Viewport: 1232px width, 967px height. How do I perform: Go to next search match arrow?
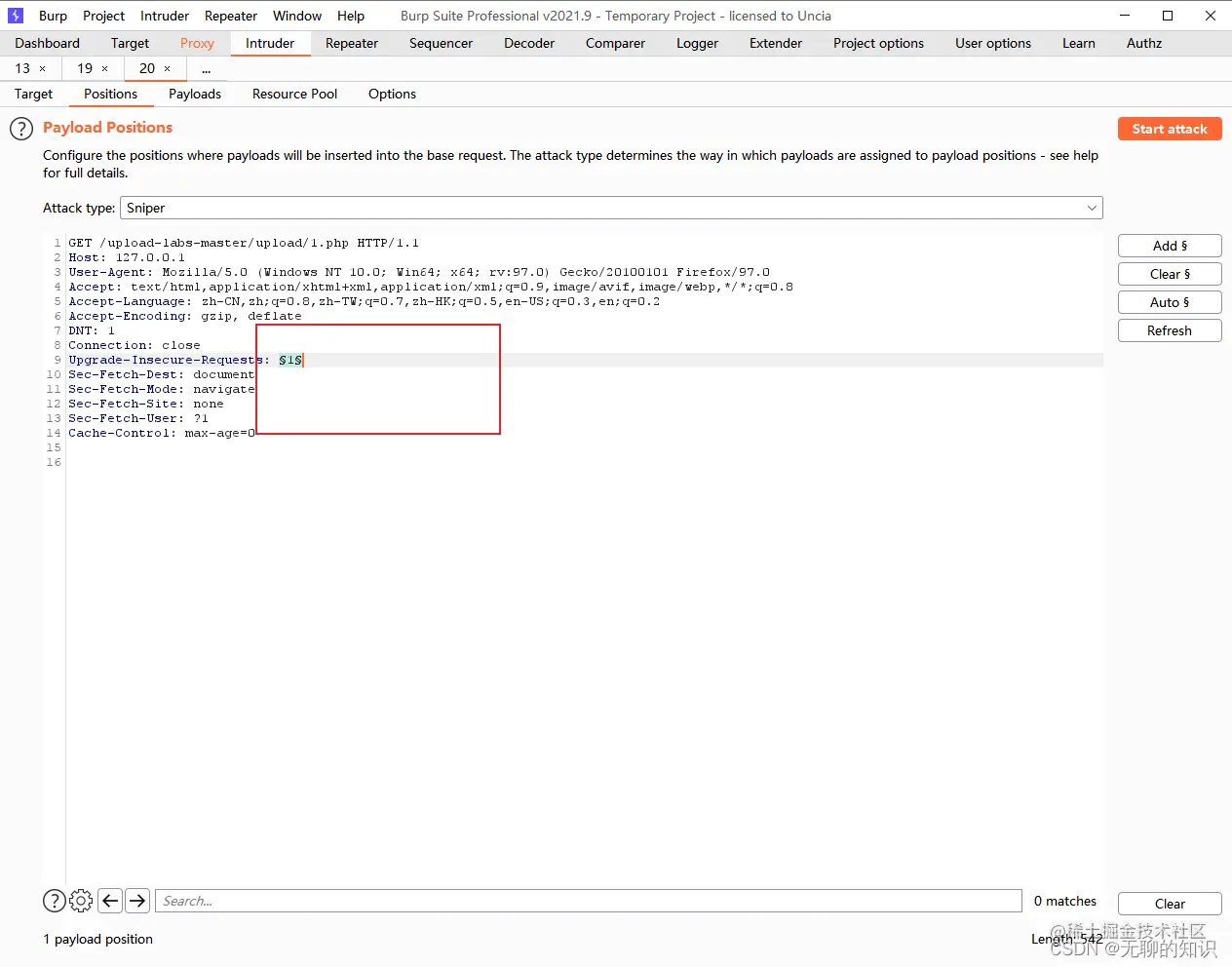point(137,901)
